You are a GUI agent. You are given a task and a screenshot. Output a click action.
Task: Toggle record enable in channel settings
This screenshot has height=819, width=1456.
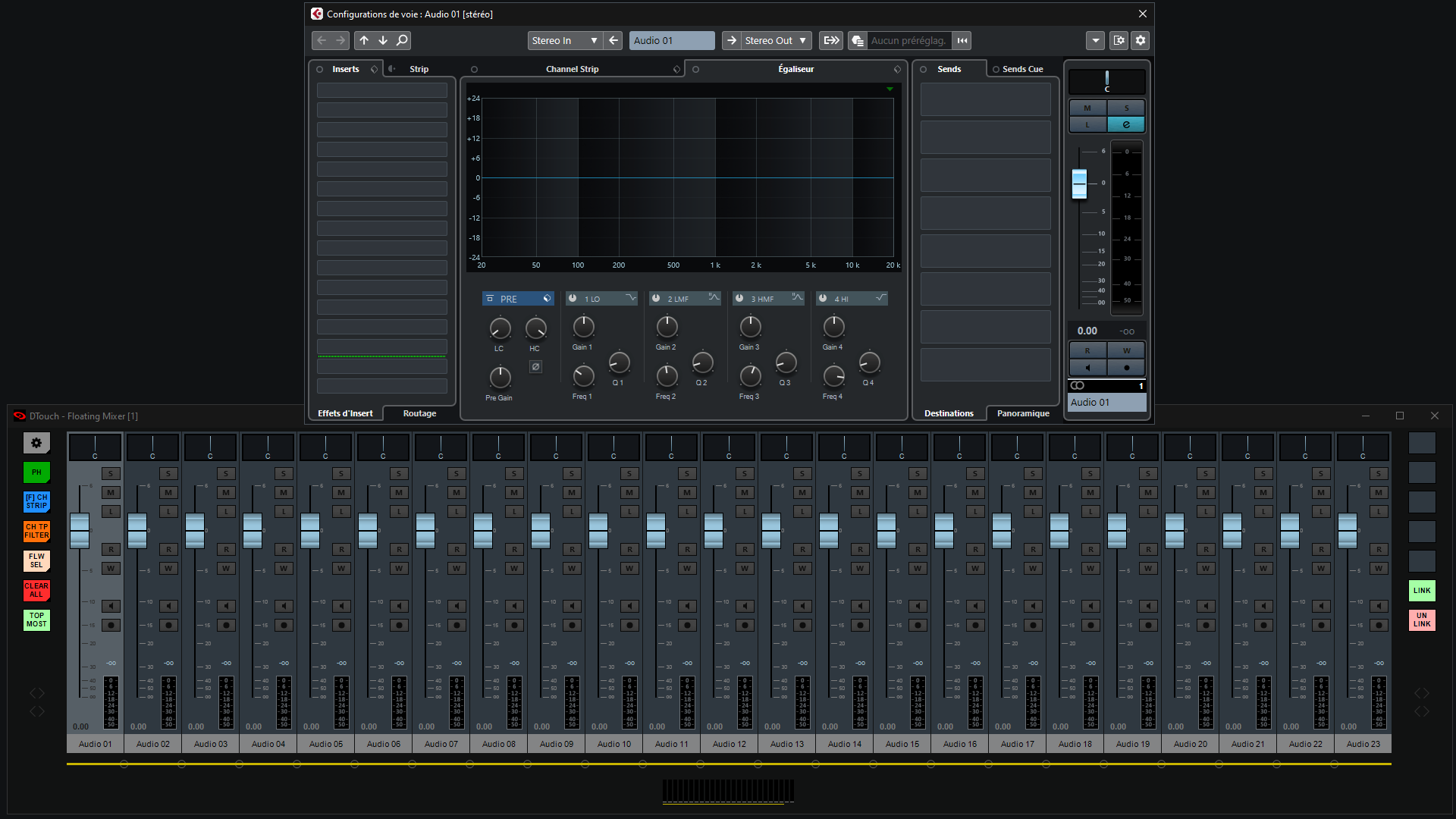coord(1126,368)
